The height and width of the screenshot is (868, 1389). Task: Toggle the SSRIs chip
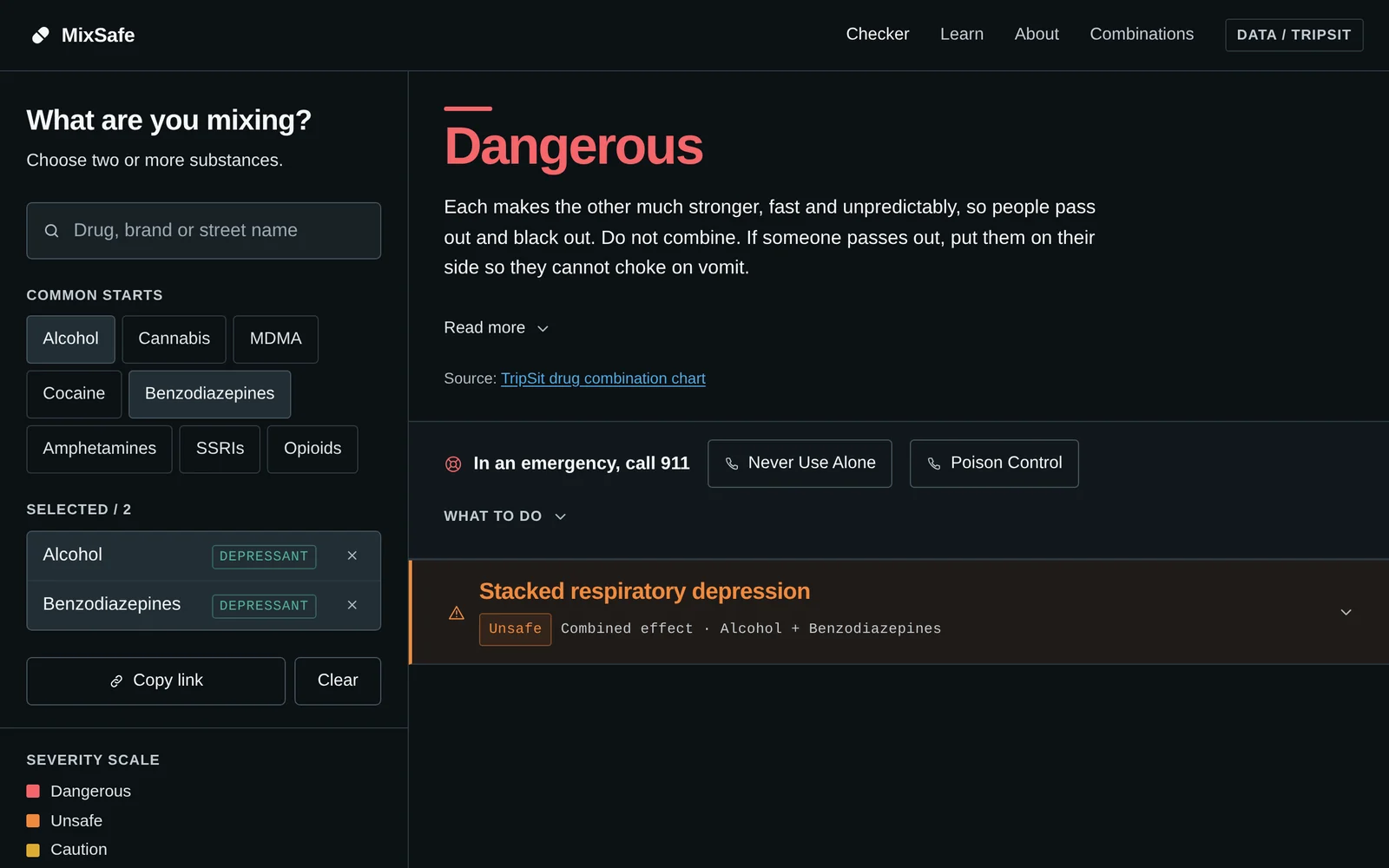pos(220,449)
